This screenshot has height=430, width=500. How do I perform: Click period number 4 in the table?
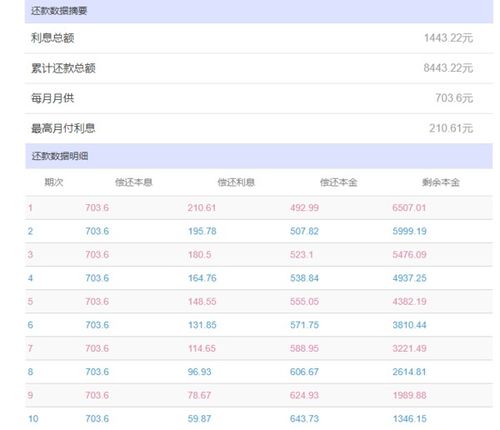pyautogui.click(x=30, y=278)
